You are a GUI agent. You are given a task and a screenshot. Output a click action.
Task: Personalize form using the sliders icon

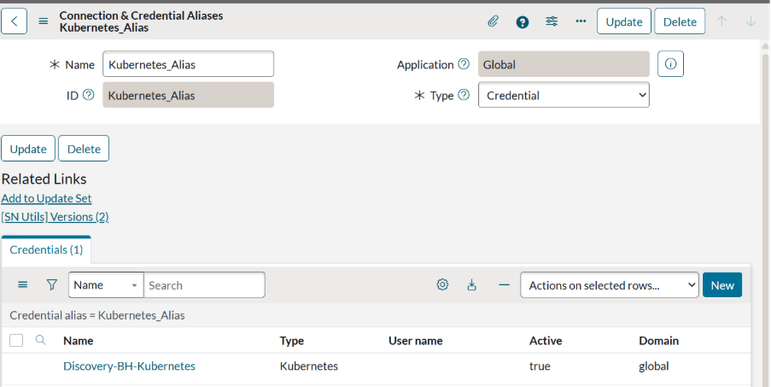(552, 21)
